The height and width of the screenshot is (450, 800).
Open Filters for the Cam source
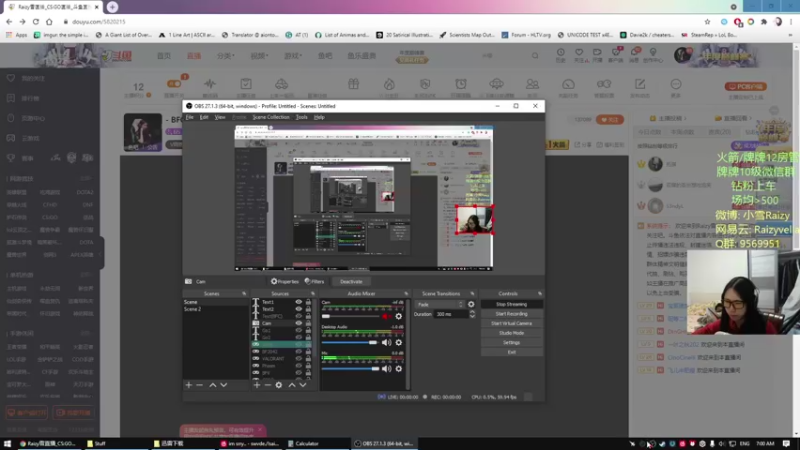[314, 282]
